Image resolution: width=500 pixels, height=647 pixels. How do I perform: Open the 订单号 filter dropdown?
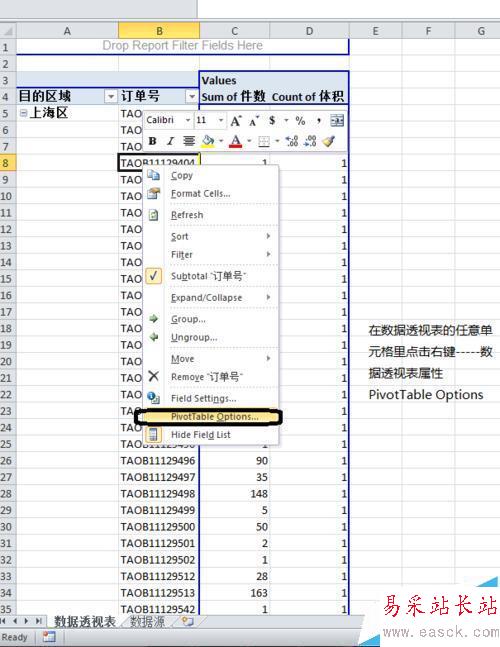click(191, 97)
